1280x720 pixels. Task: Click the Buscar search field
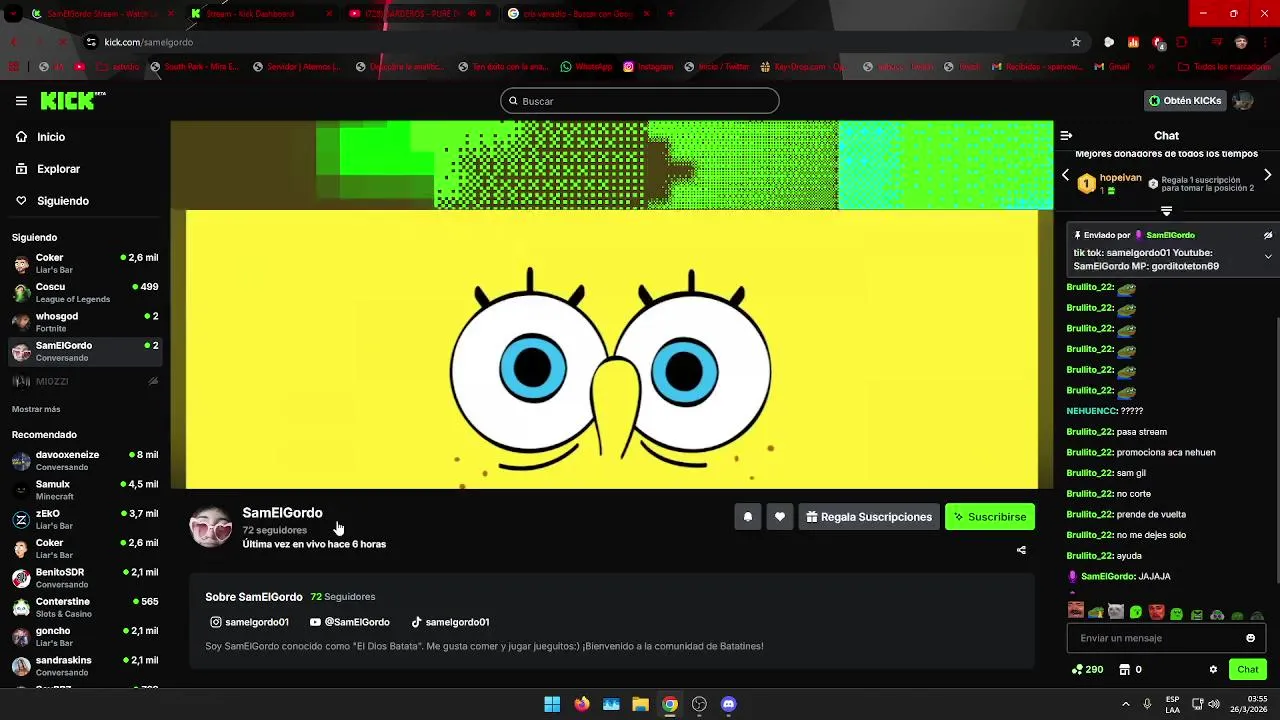[640, 101]
